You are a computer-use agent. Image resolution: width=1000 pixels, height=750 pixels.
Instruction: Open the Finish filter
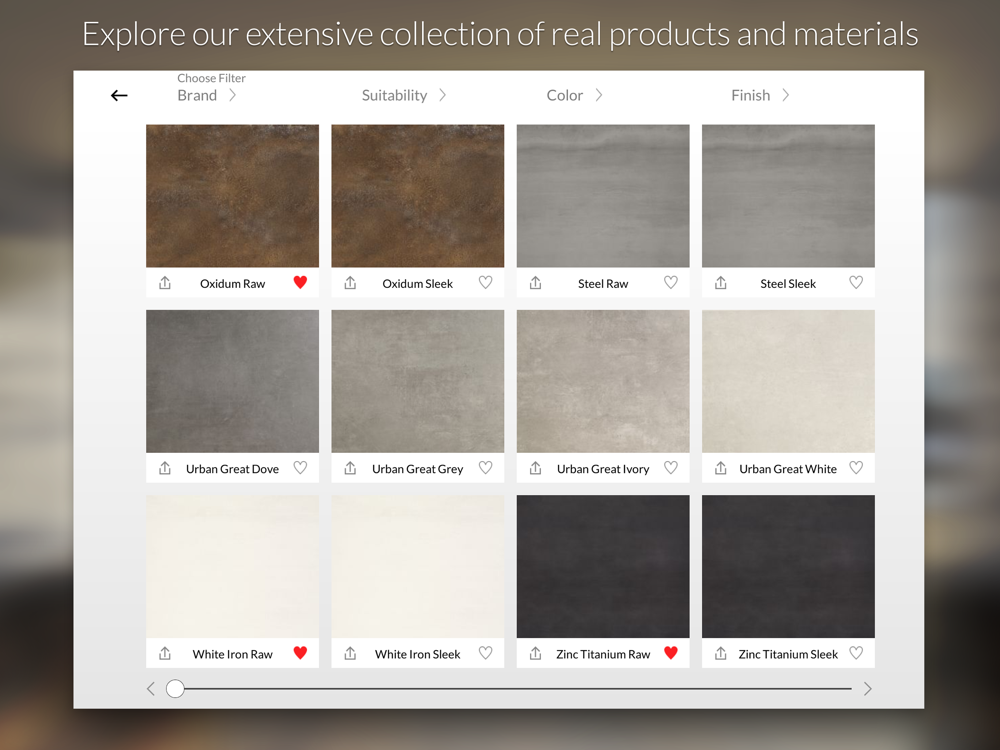point(760,95)
